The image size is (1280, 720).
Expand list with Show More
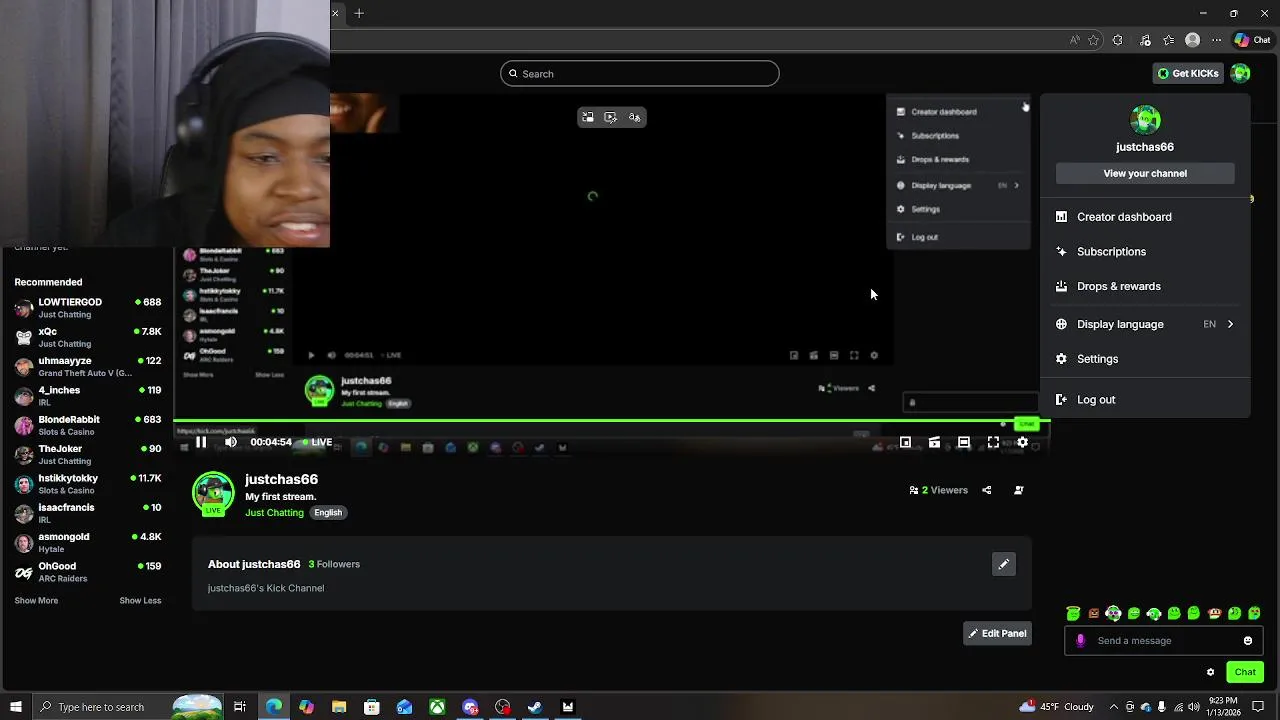[36, 601]
